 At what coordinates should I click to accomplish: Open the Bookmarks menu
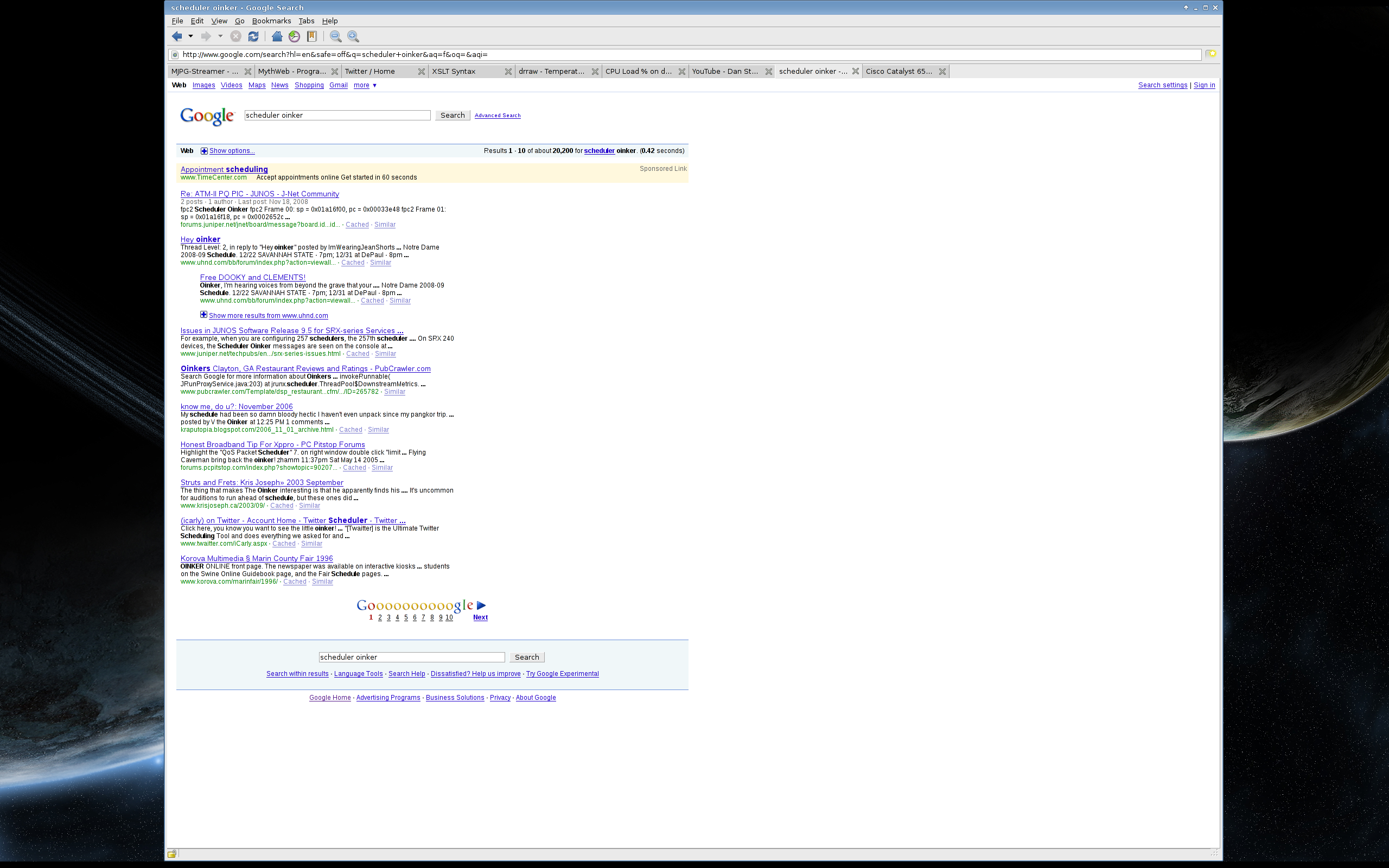coord(271,21)
